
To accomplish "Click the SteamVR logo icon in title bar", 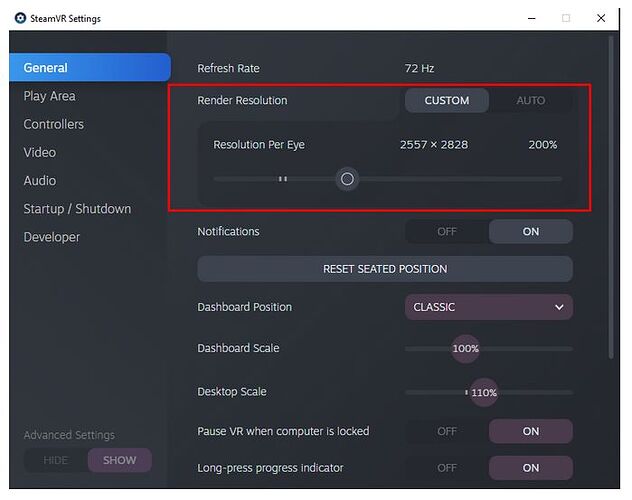I will pos(20,18).
